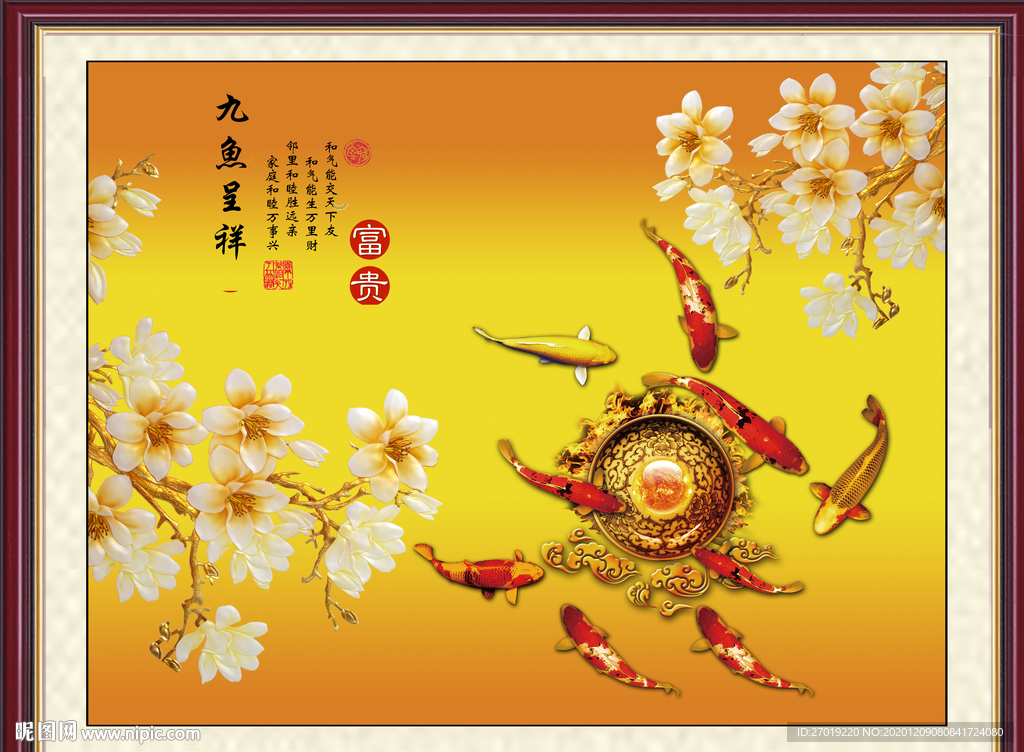Click the round red seal above the poem
This screenshot has width=1024, height=752.
pyautogui.click(x=357, y=153)
